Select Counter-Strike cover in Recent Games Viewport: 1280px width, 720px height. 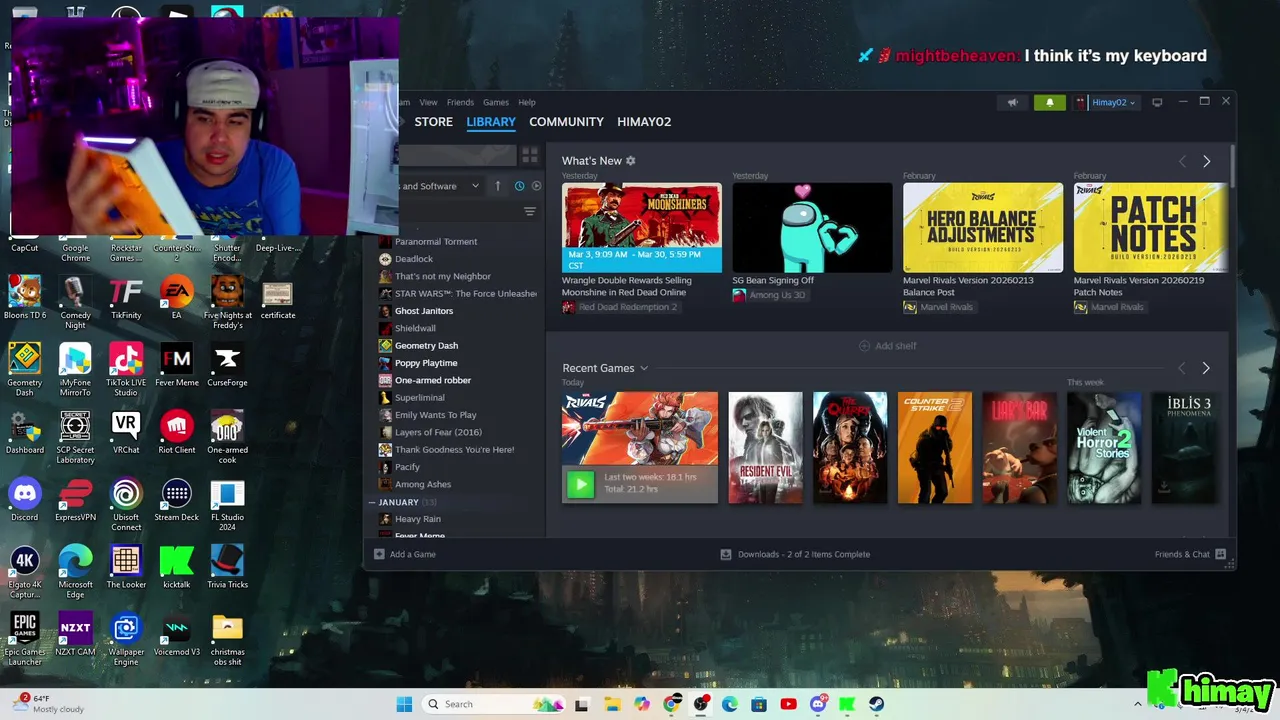tap(935, 448)
